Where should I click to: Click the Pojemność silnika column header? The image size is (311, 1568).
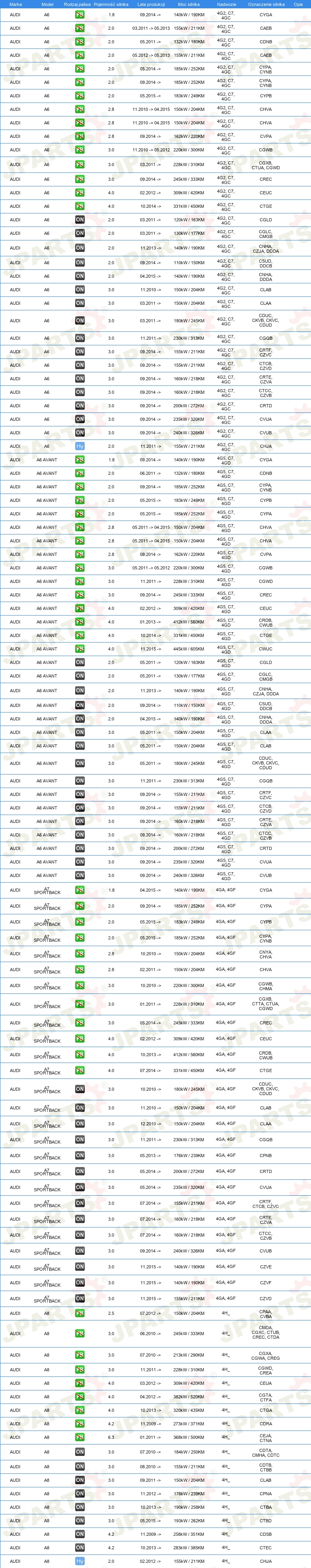pos(111,4)
